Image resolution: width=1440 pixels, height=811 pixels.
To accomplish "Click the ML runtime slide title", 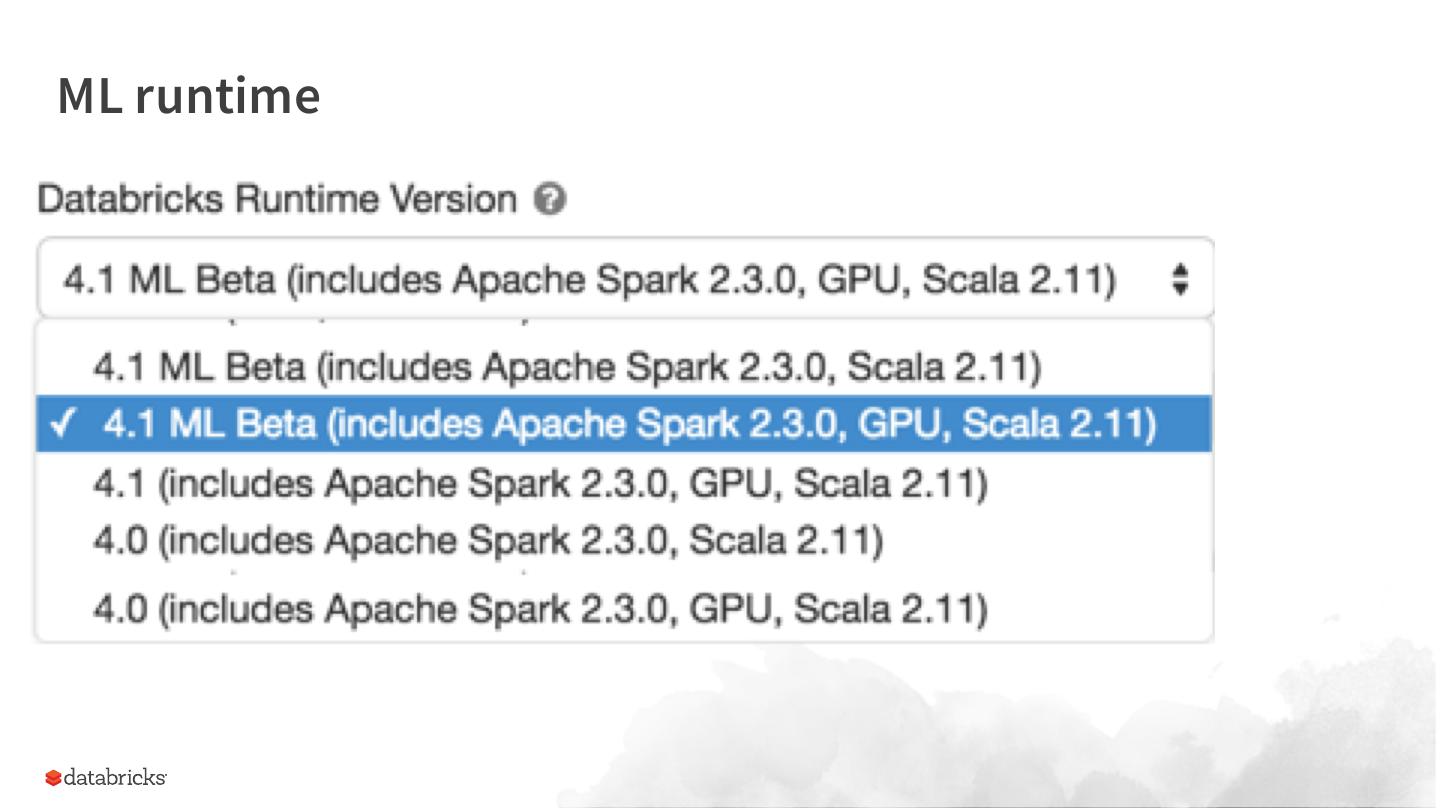I will coord(188,96).
